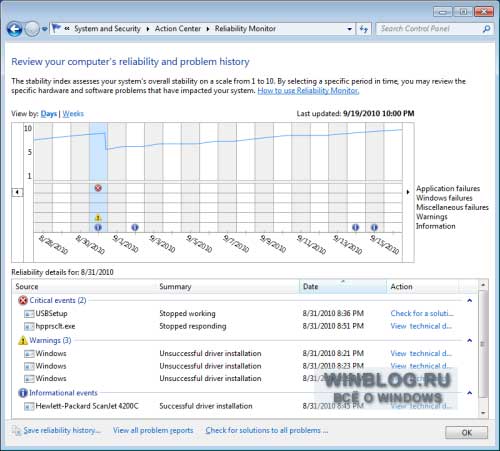Click Save reliability history link
The height and width of the screenshot is (451, 500).
62,430
